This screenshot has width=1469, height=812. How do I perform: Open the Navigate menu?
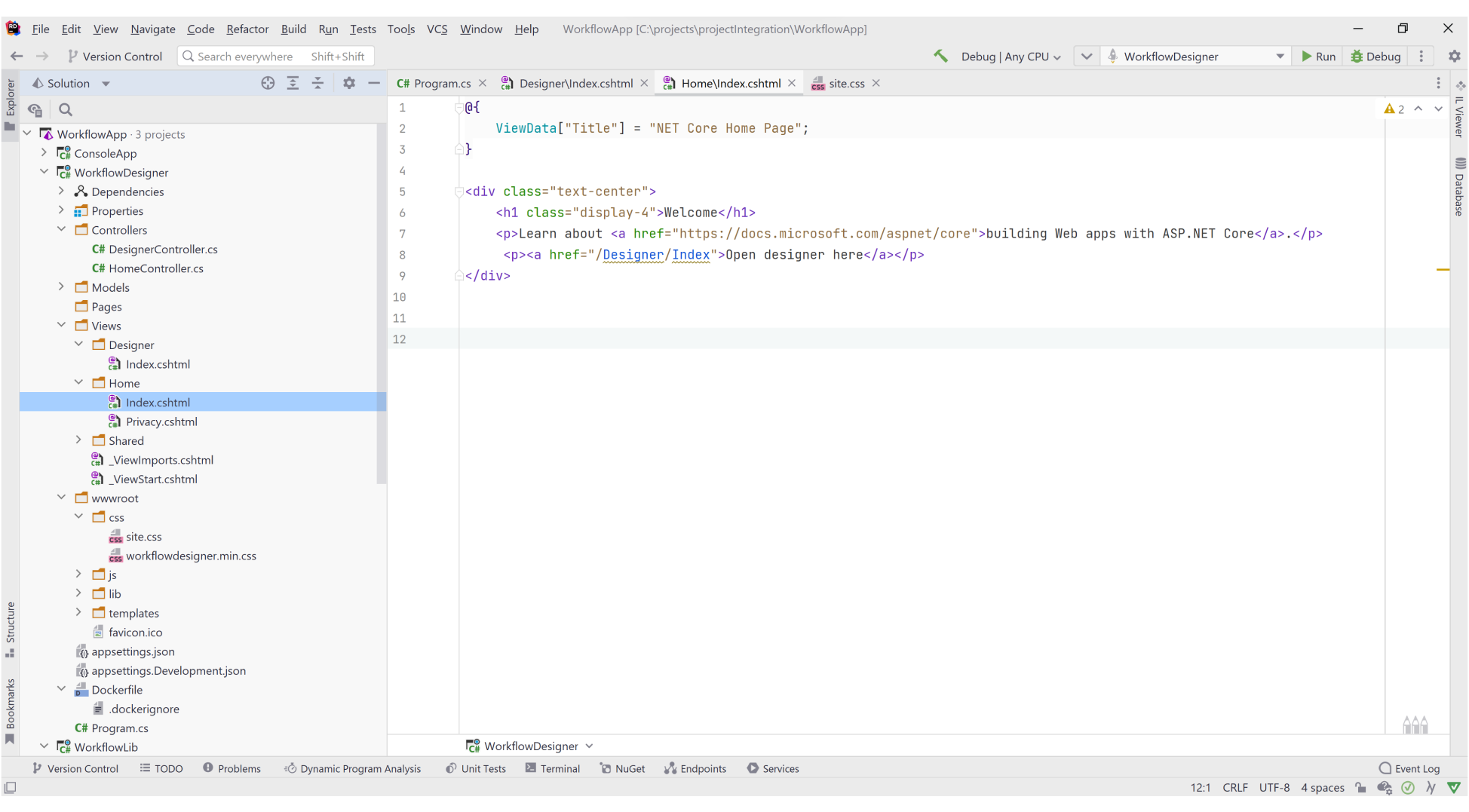(x=153, y=29)
